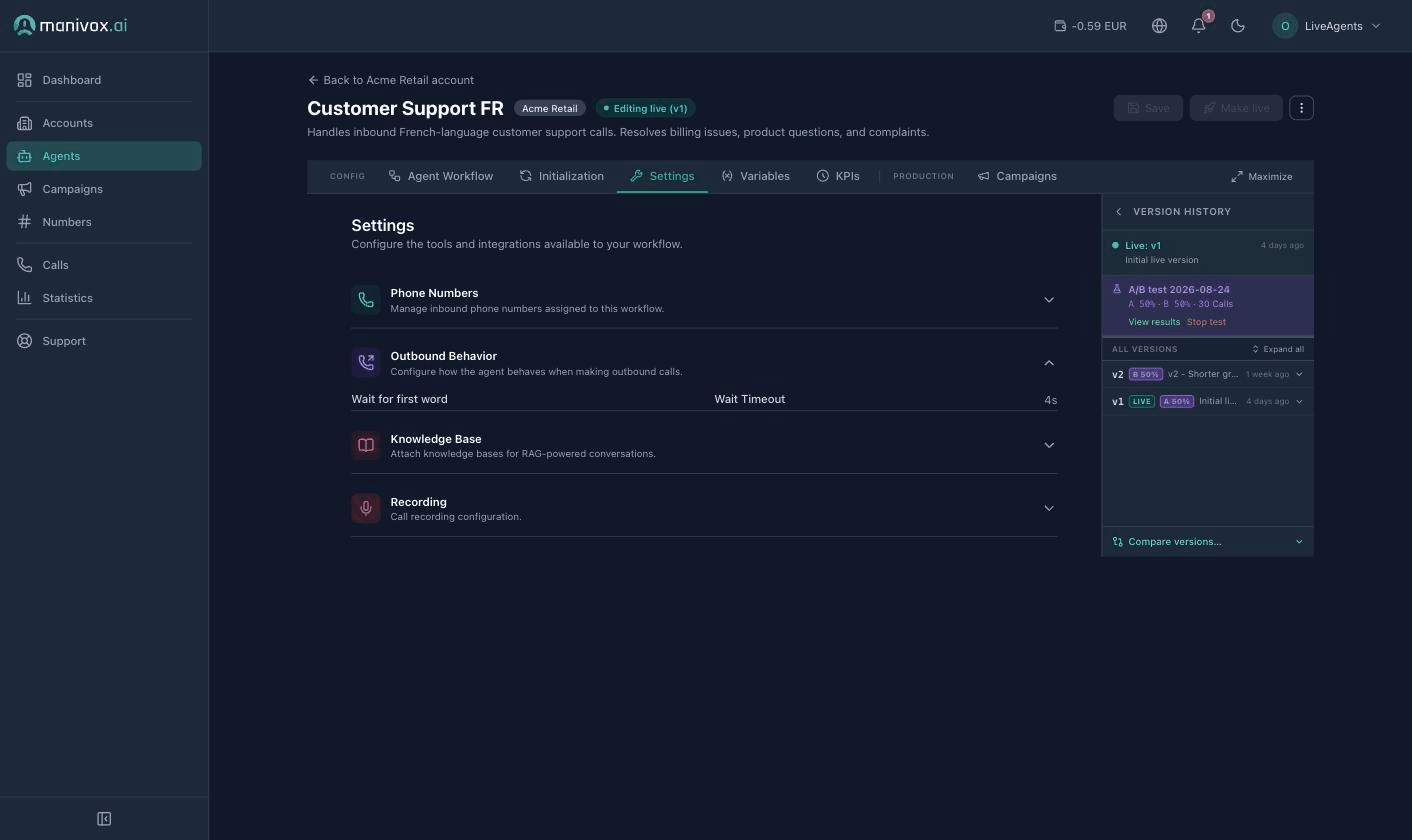1412x840 pixels.
Task: Expand the Knowledge Base section
Action: click(1049, 445)
